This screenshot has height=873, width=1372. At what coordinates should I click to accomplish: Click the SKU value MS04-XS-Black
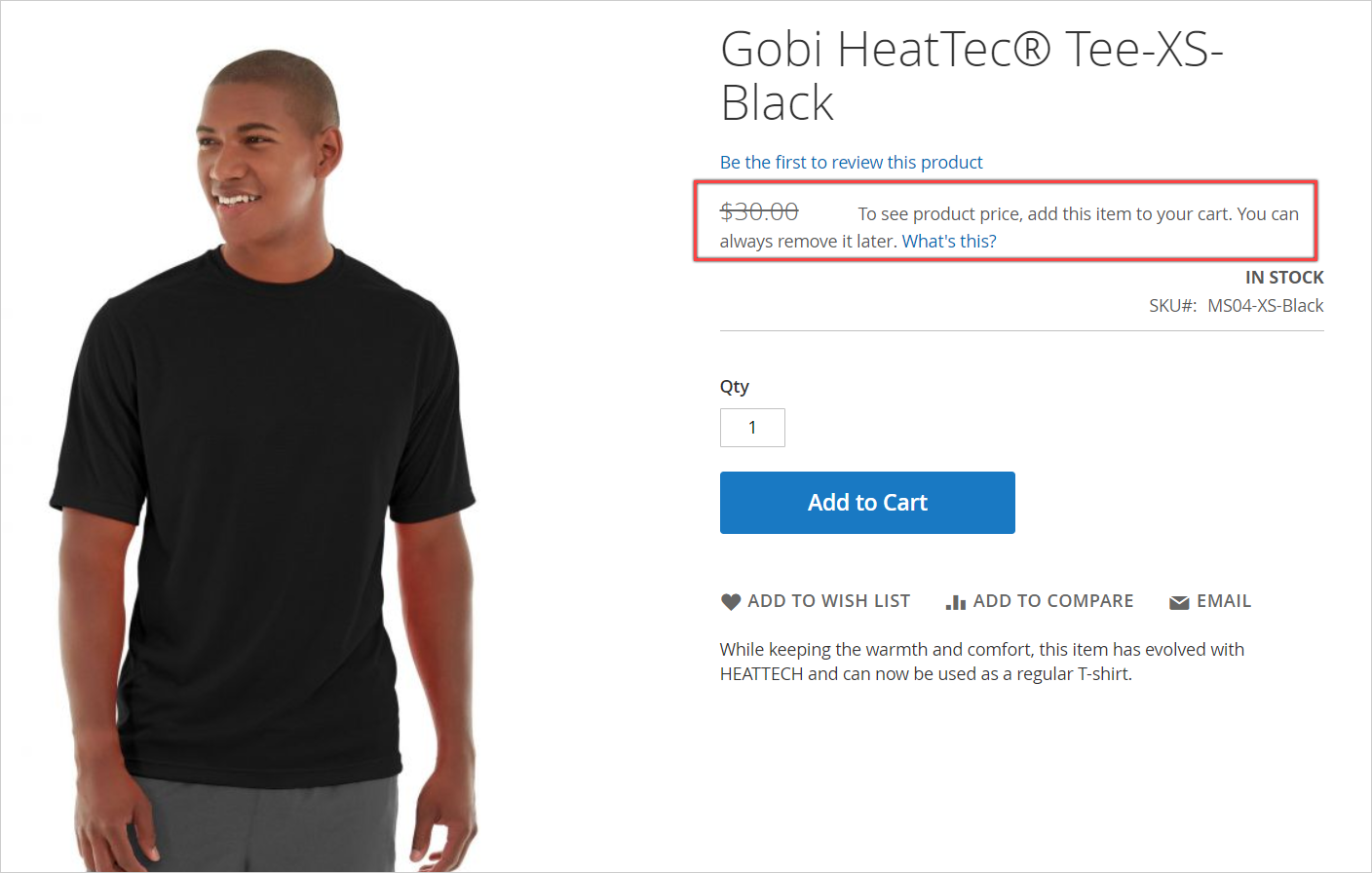coord(1265,306)
